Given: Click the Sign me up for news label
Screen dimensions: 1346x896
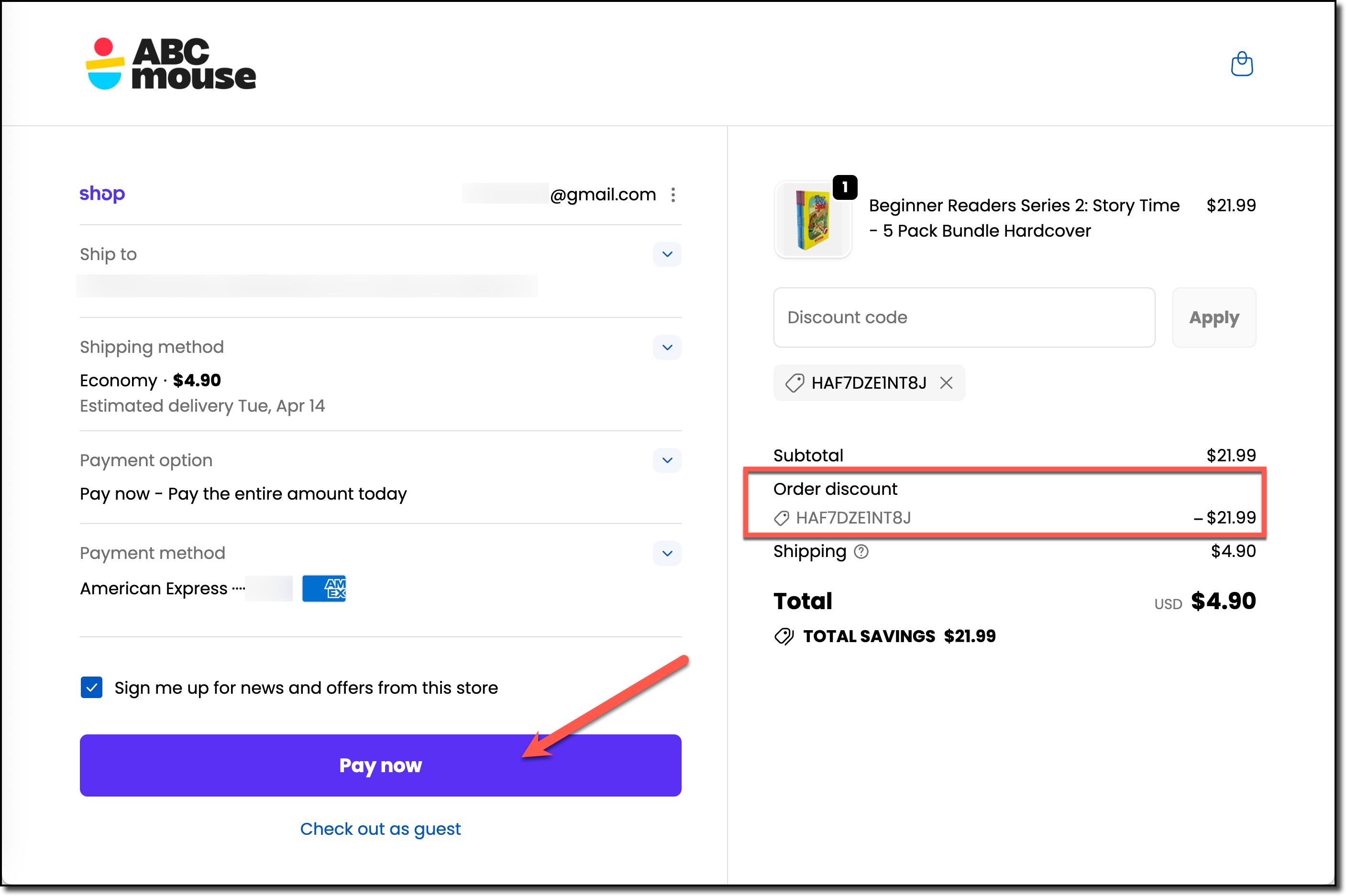Looking at the screenshot, I should [306, 688].
